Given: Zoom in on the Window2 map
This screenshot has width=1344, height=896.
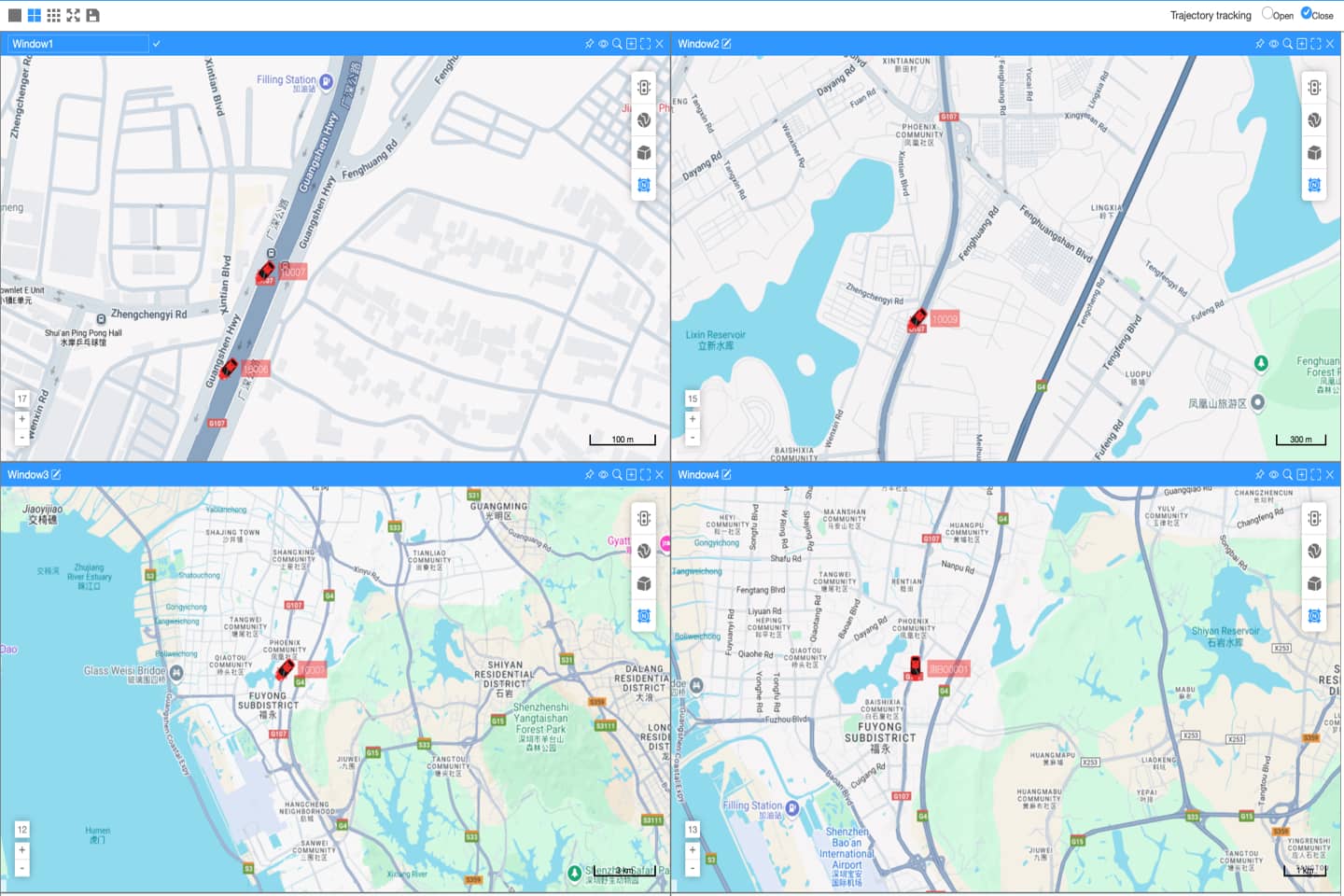Looking at the screenshot, I should [x=693, y=419].
